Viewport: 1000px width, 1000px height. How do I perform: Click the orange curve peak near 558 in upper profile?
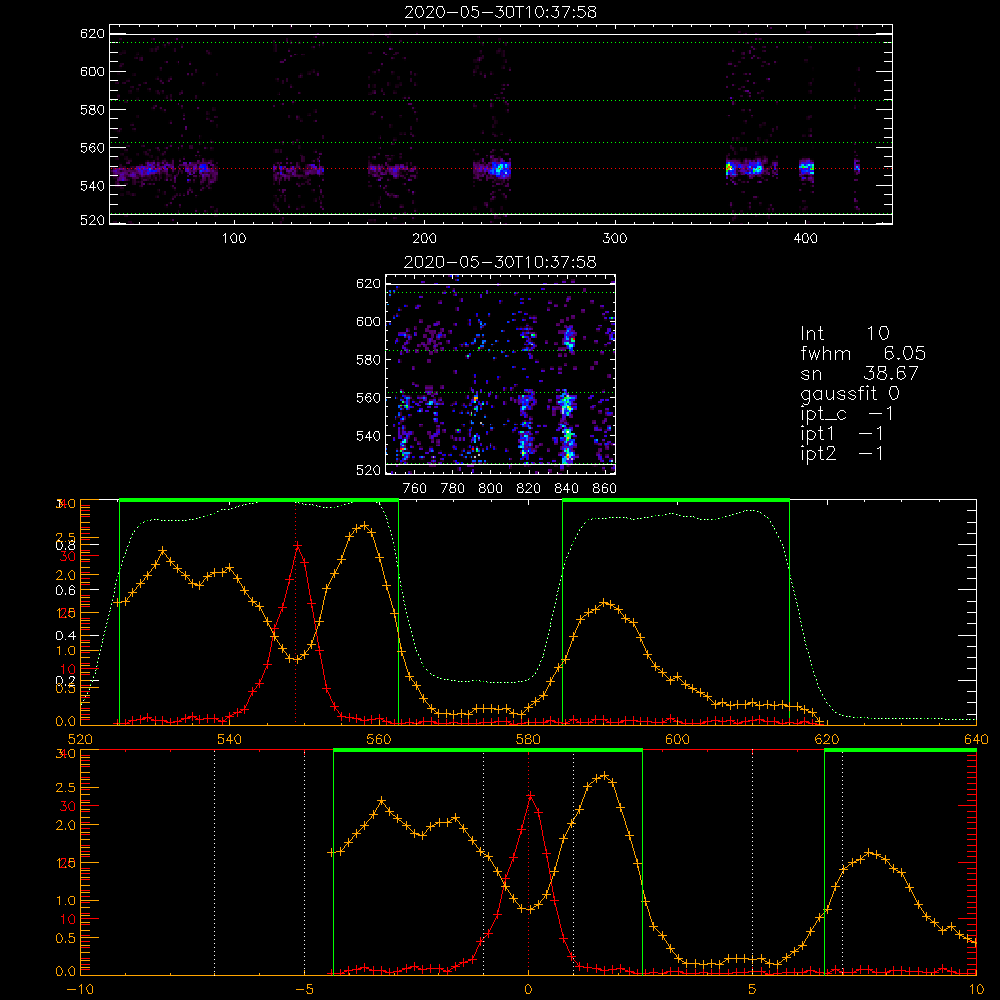(x=364, y=526)
